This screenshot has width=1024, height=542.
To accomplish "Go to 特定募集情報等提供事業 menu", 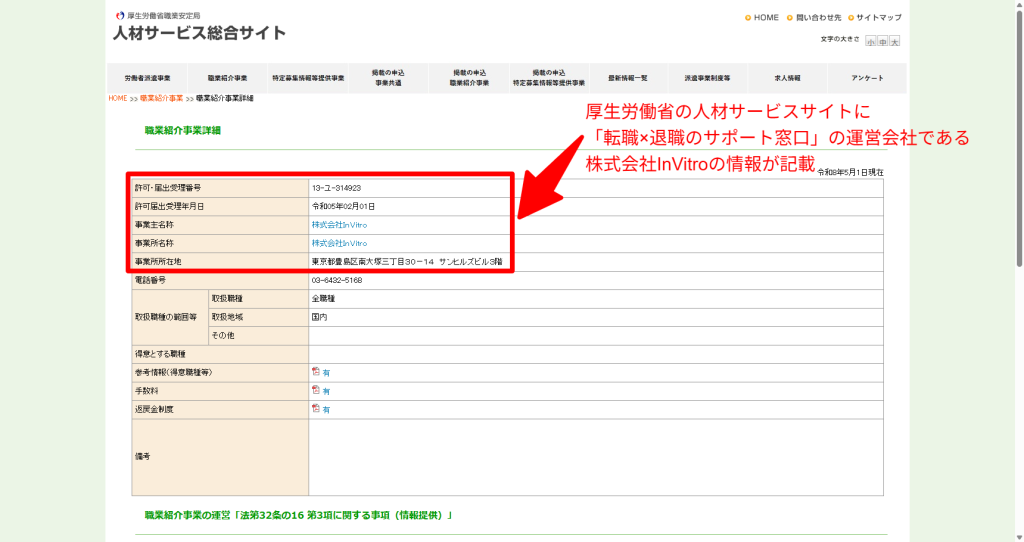I will [308, 78].
